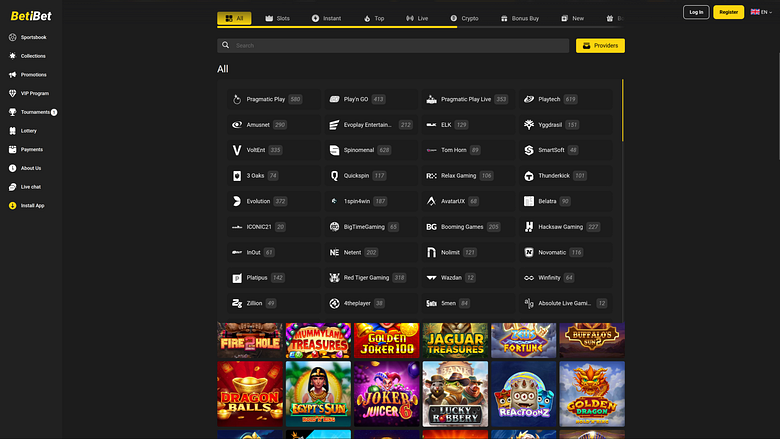780x439 pixels.
Task: Open the Instant games tab
Action: coord(326,18)
